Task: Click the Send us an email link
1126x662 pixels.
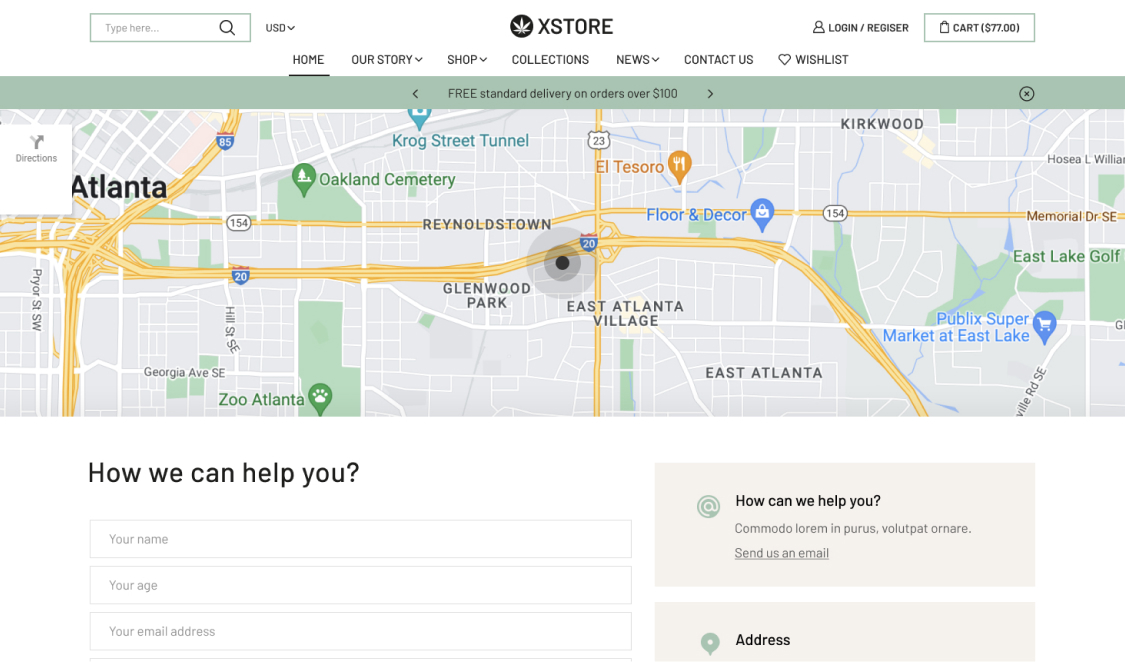Action: 781,553
